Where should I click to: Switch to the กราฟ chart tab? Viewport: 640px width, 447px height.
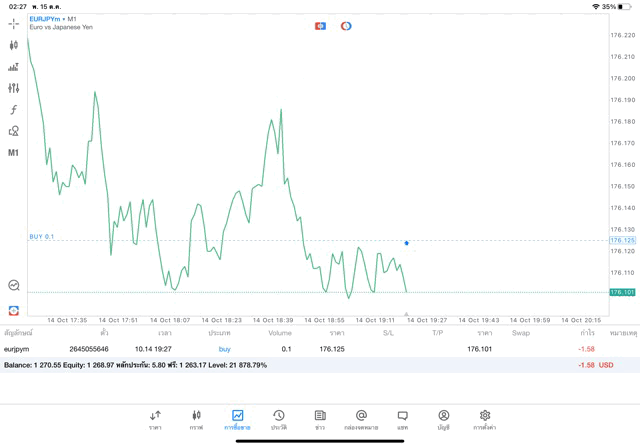click(196, 419)
